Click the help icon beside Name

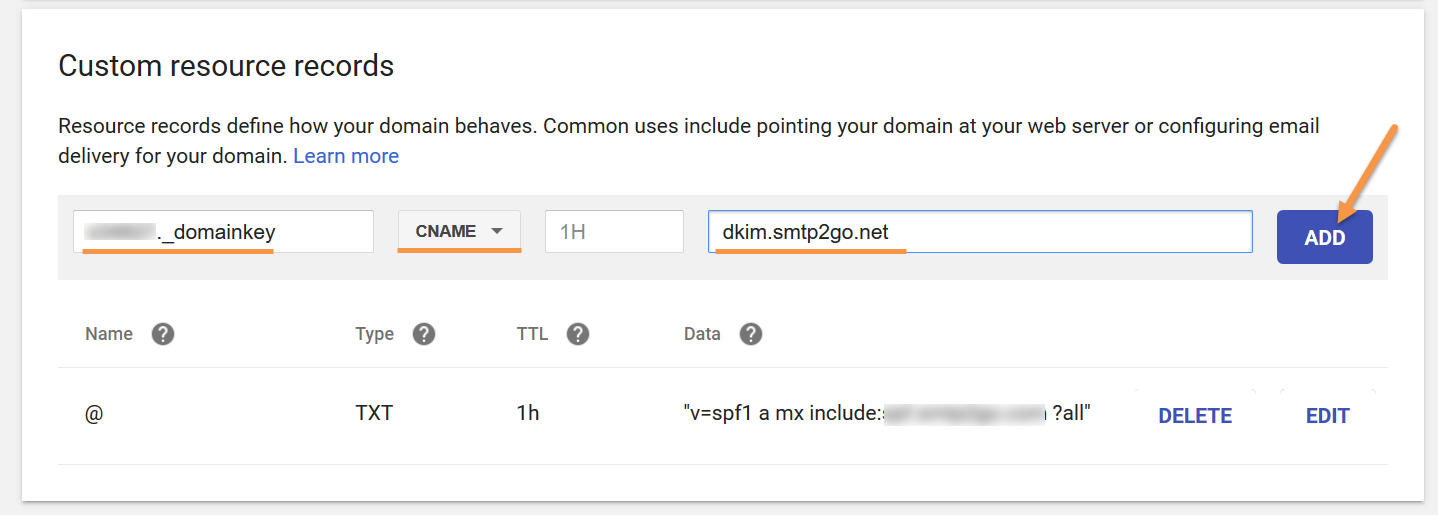(163, 334)
